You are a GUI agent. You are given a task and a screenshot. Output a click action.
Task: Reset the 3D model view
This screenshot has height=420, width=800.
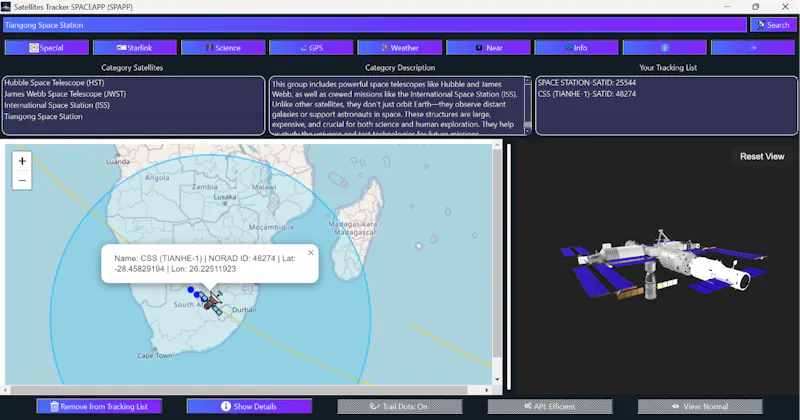click(762, 157)
